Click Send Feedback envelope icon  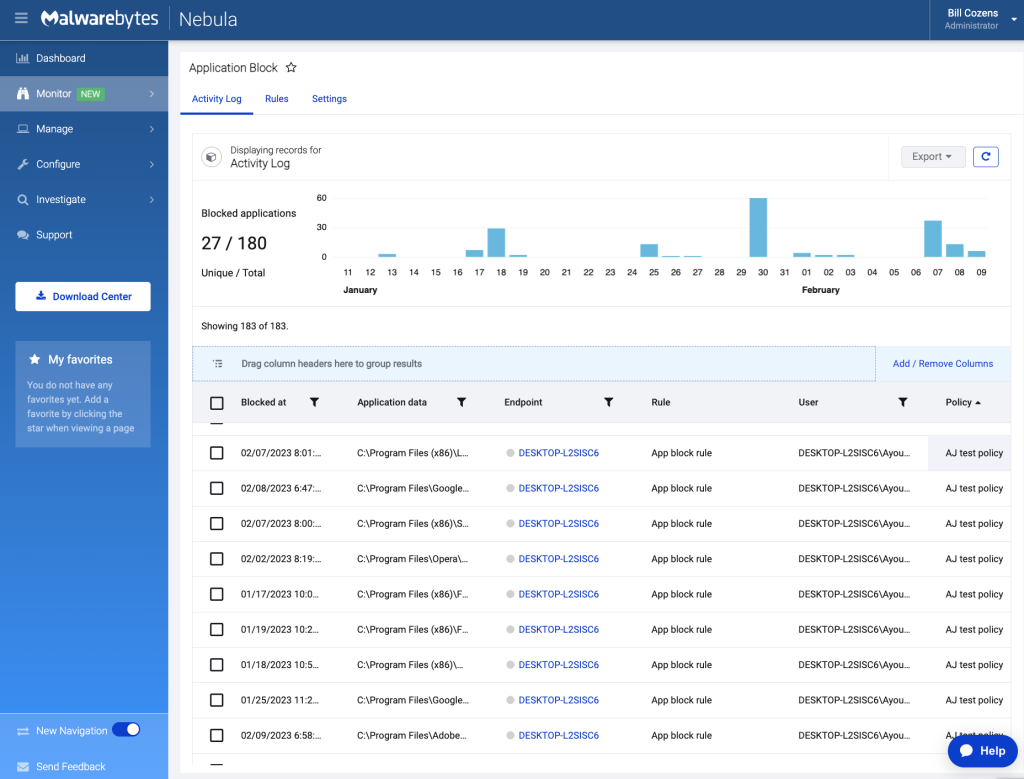pos(23,766)
